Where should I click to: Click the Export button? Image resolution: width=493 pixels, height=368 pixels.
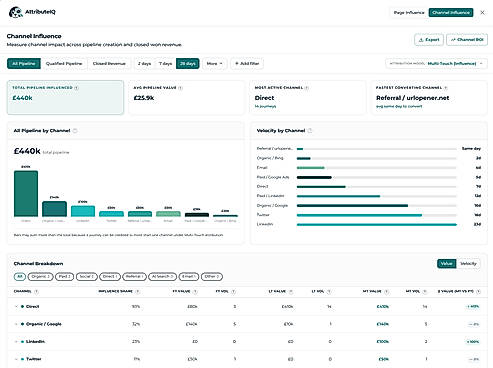pos(429,40)
